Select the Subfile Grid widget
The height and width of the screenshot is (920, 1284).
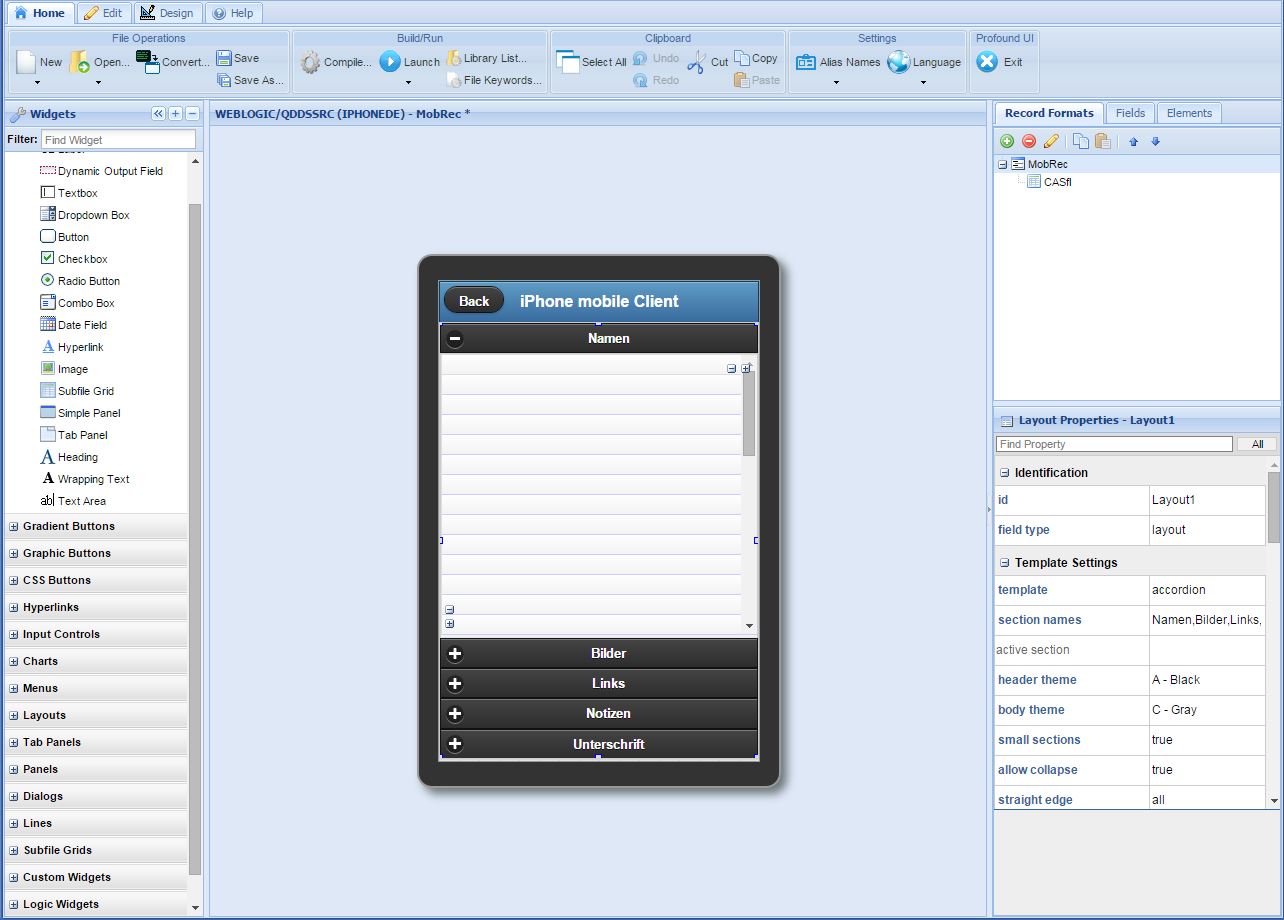77,391
